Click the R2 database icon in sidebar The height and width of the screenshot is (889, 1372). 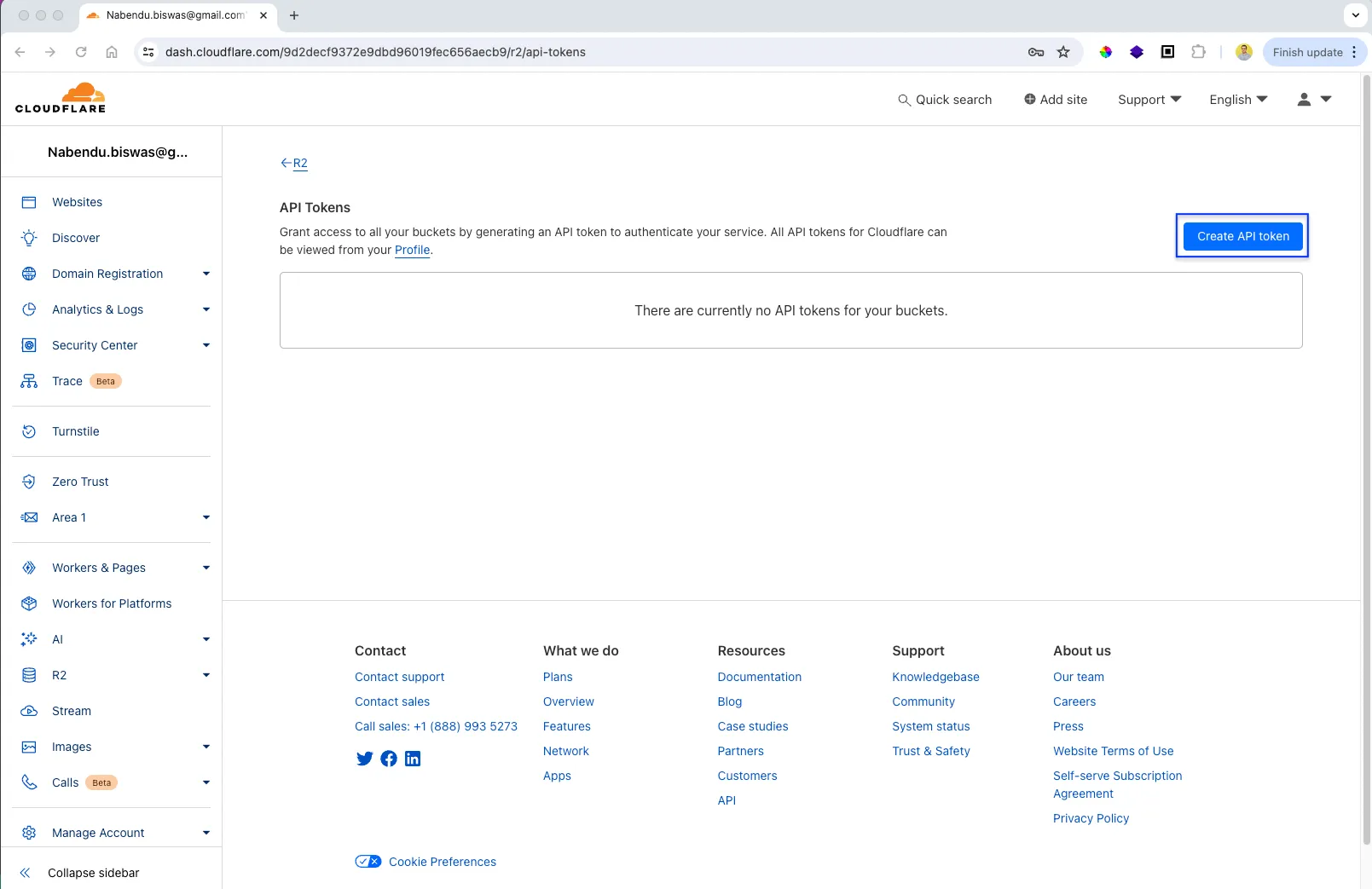coord(29,675)
